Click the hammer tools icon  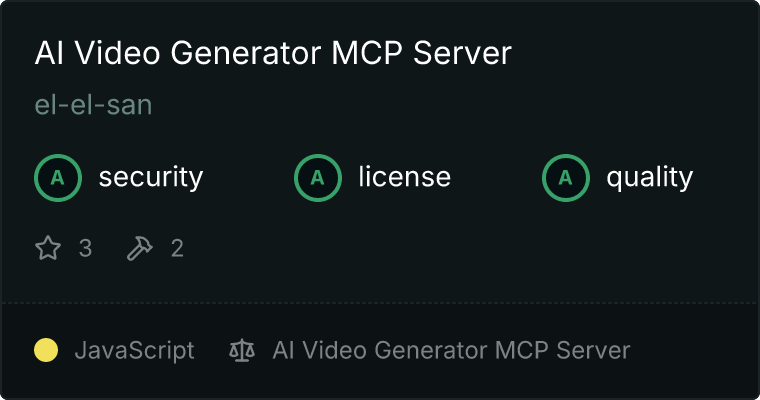[x=140, y=248]
